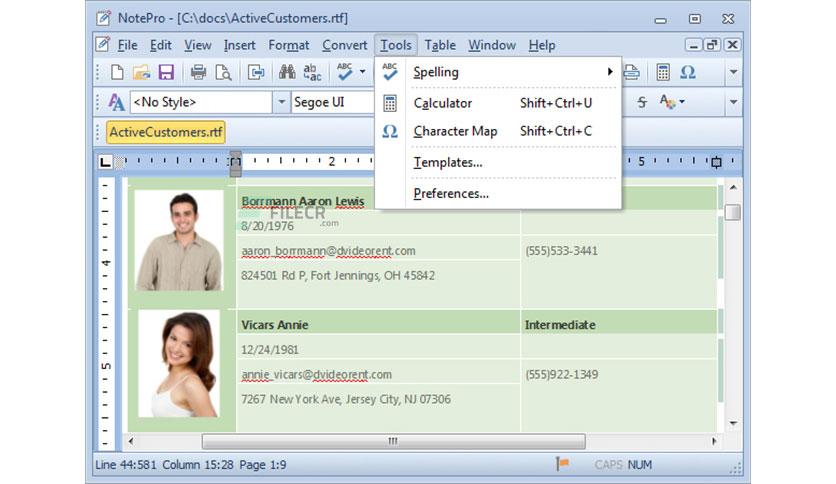Click phone number (555)533-3441

[561, 251]
